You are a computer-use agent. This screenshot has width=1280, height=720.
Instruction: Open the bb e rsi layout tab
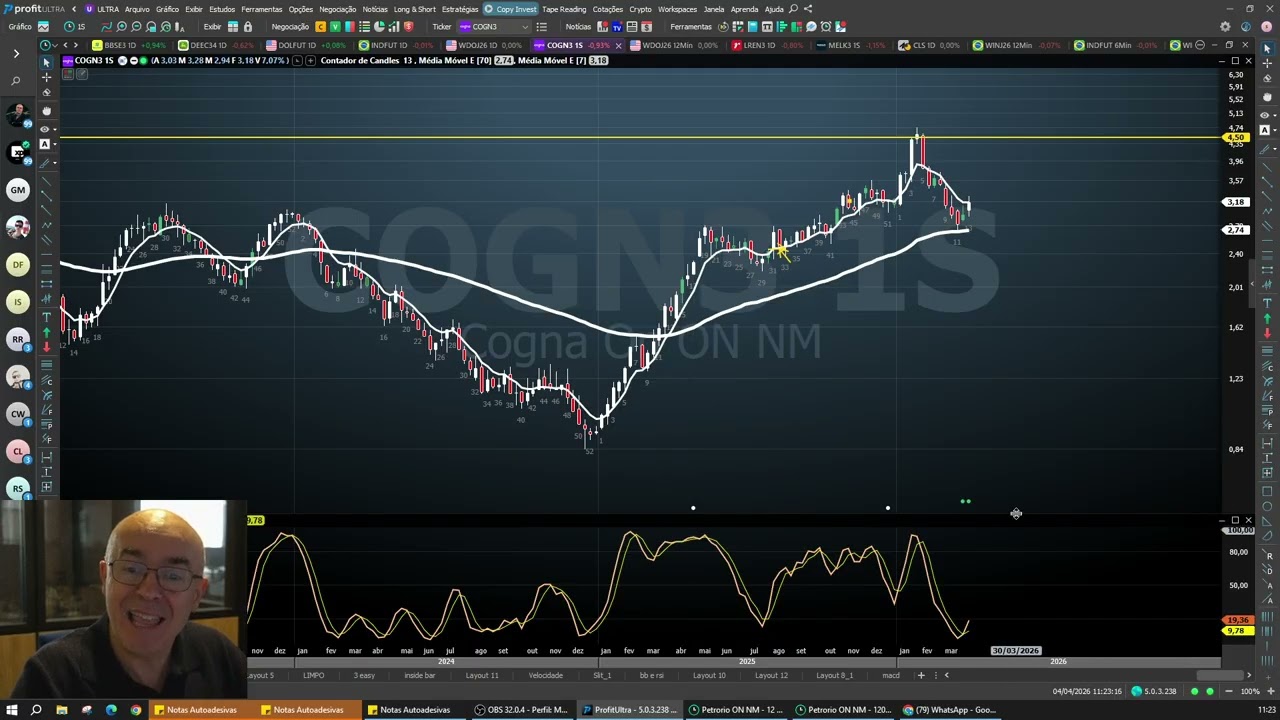[x=651, y=675]
